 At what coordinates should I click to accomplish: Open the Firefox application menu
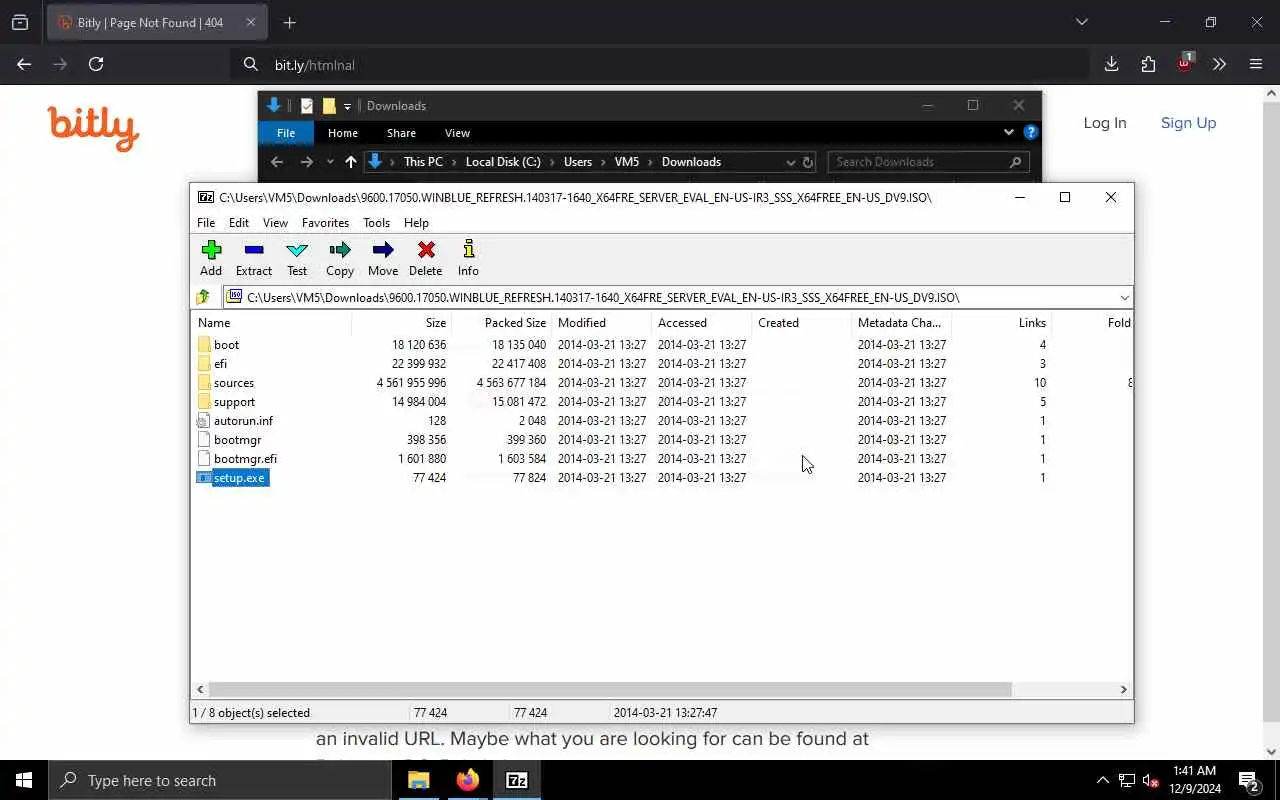[1256, 64]
